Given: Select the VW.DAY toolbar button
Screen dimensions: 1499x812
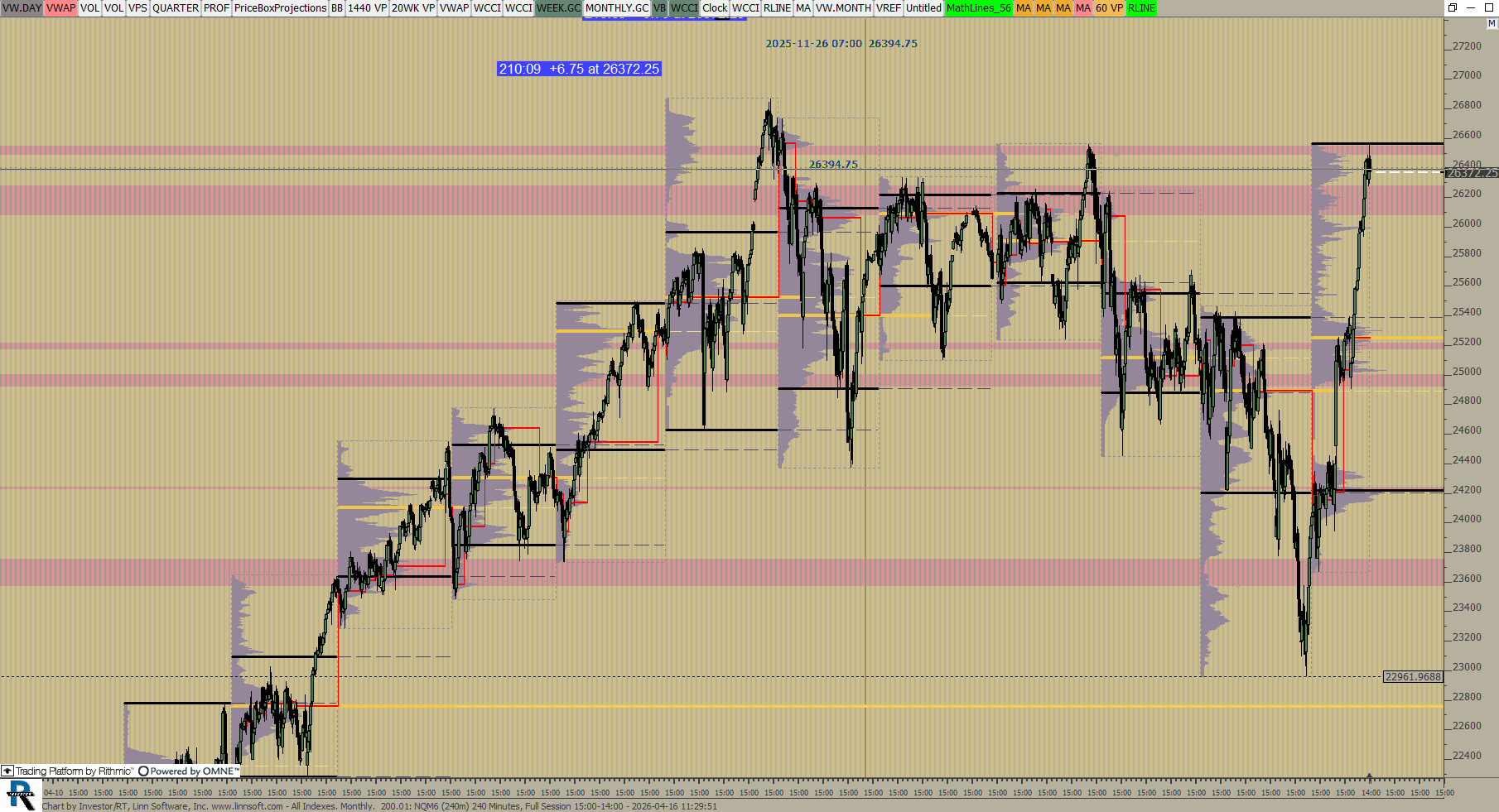Looking at the screenshot, I should tap(22, 8).
